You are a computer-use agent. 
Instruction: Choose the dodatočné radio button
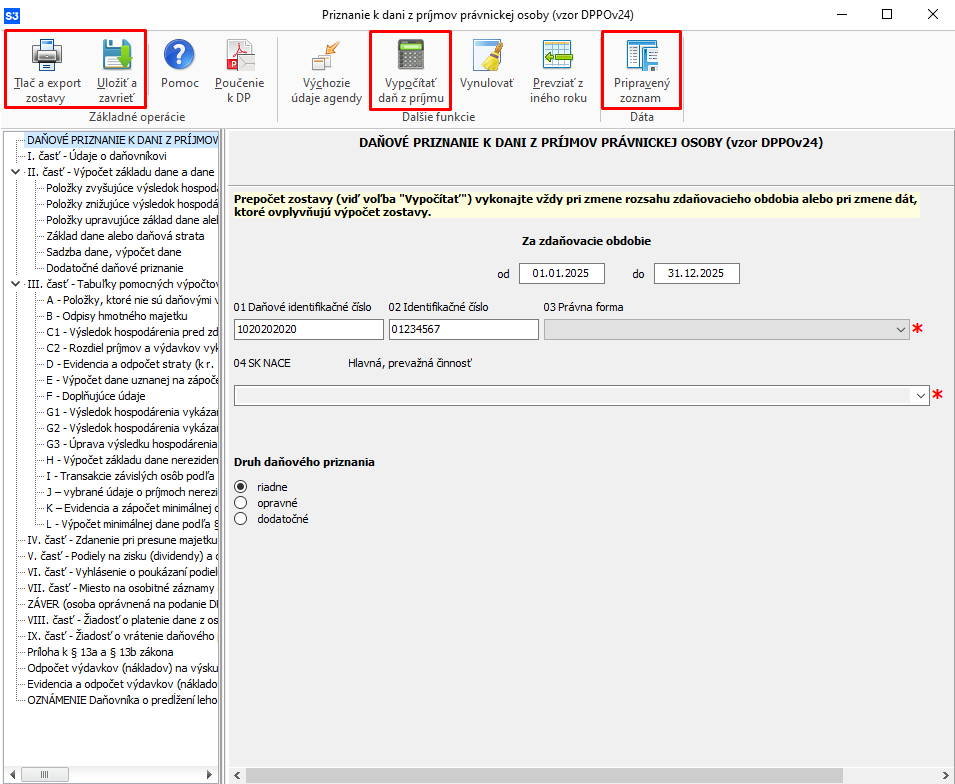240,519
